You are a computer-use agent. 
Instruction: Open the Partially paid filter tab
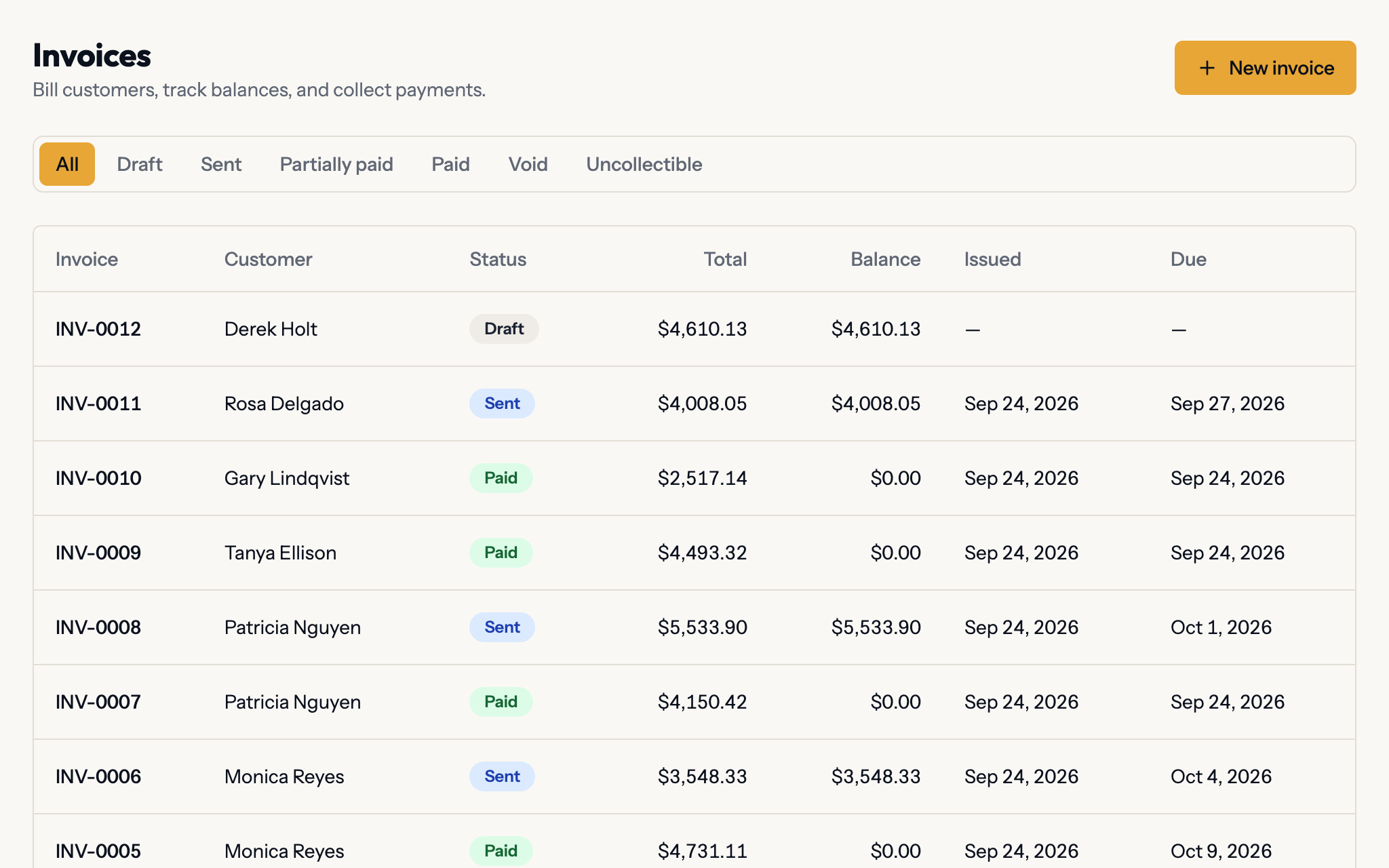coord(336,164)
